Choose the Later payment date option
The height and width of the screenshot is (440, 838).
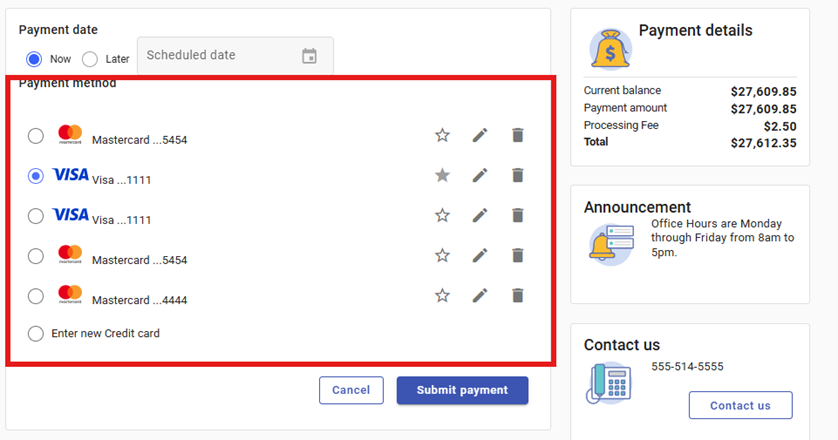(x=90, y=58)
